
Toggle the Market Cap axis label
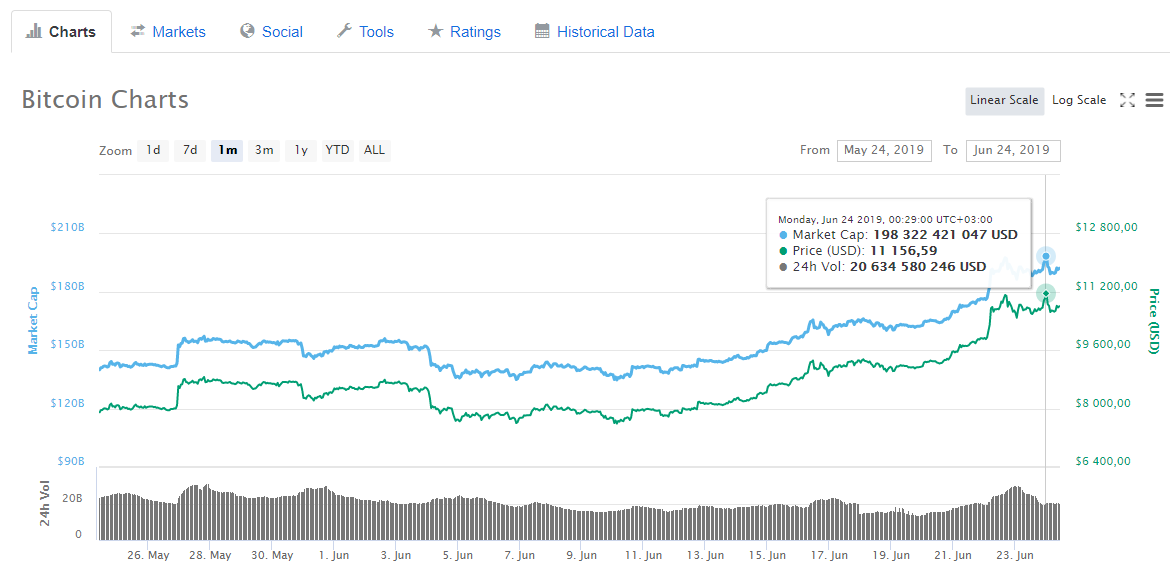click(33, 319)
